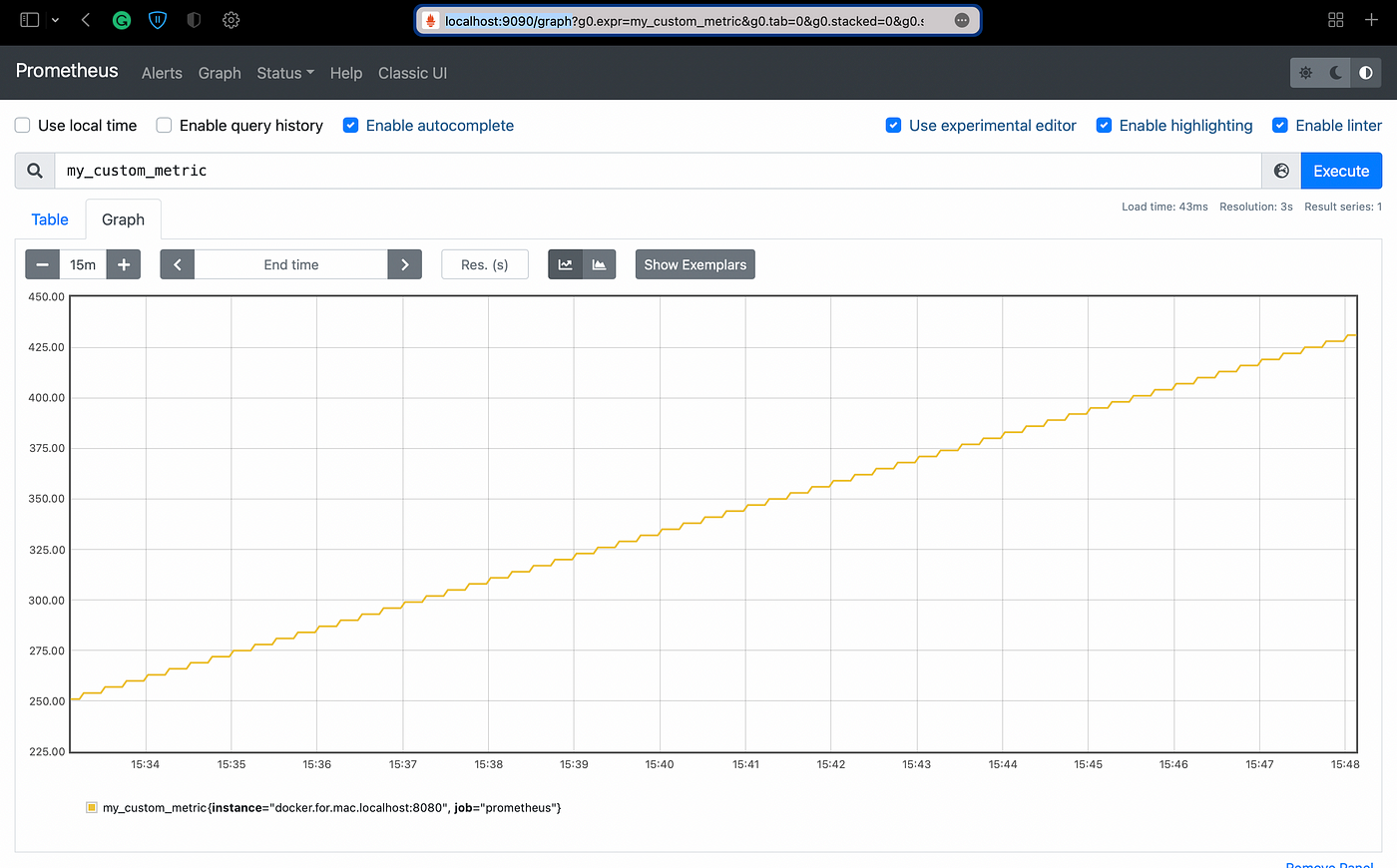Open the Graph nav item
The height and width of the screenshot is (868, 1397).
click(220, 73)
